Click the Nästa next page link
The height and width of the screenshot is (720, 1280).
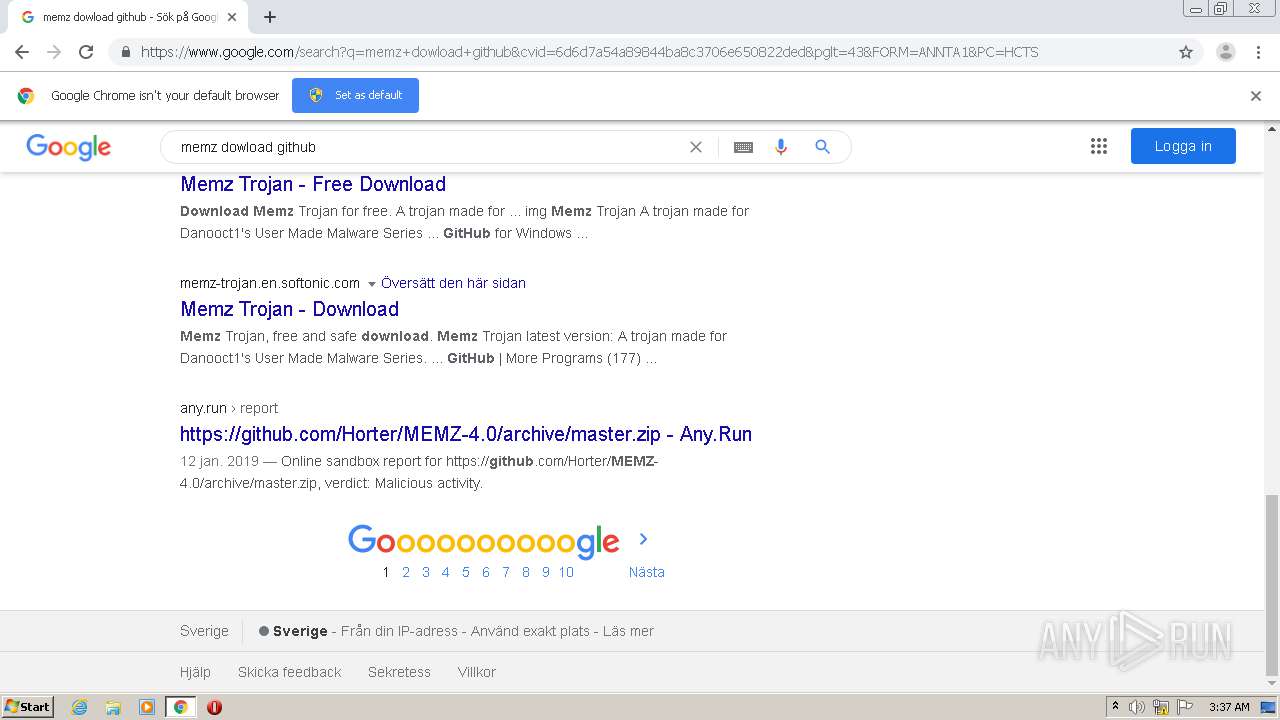[646, 572]
